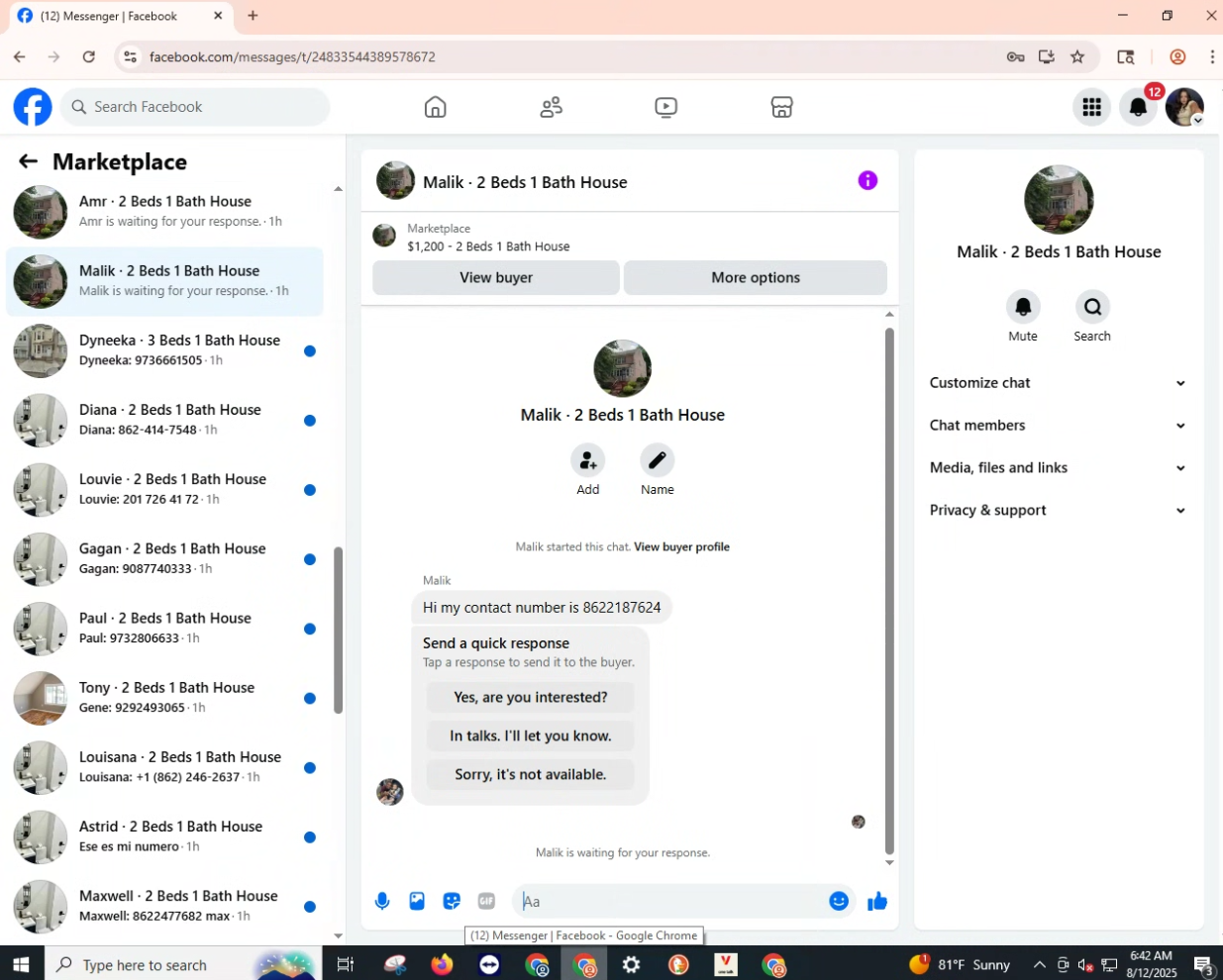Open notifications bell with 12 badge

pyautogui.click(x=1139, y=107)
